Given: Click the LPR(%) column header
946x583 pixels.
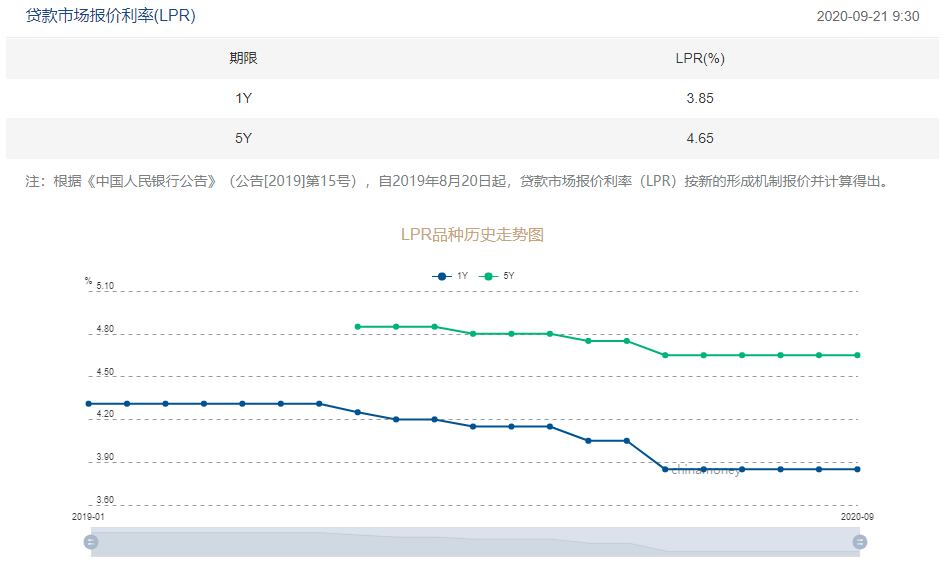Looking at the screenshot, I should tap(700, 58).
